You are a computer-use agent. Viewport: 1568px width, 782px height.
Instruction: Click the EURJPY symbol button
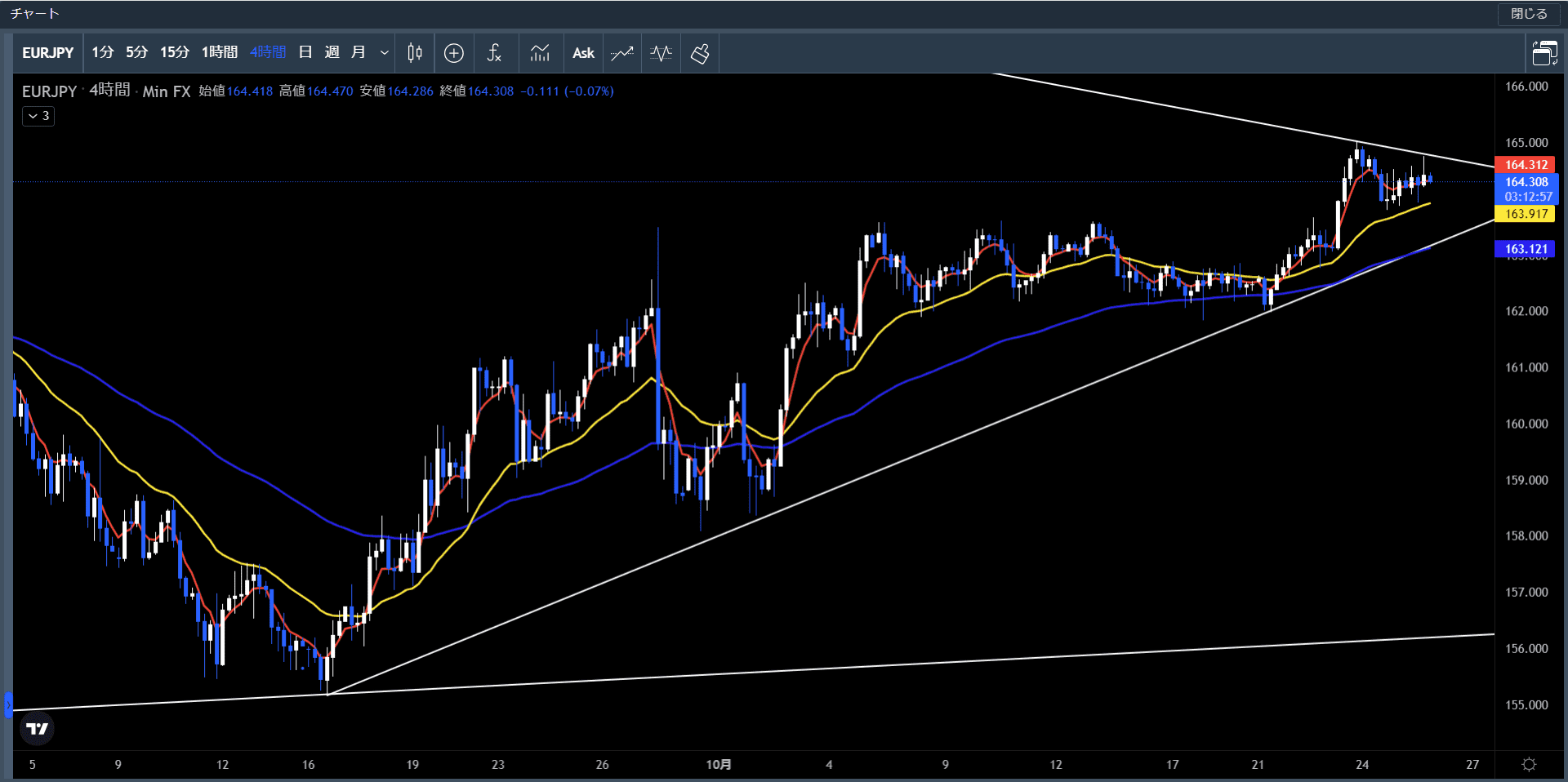click(48, 53)
